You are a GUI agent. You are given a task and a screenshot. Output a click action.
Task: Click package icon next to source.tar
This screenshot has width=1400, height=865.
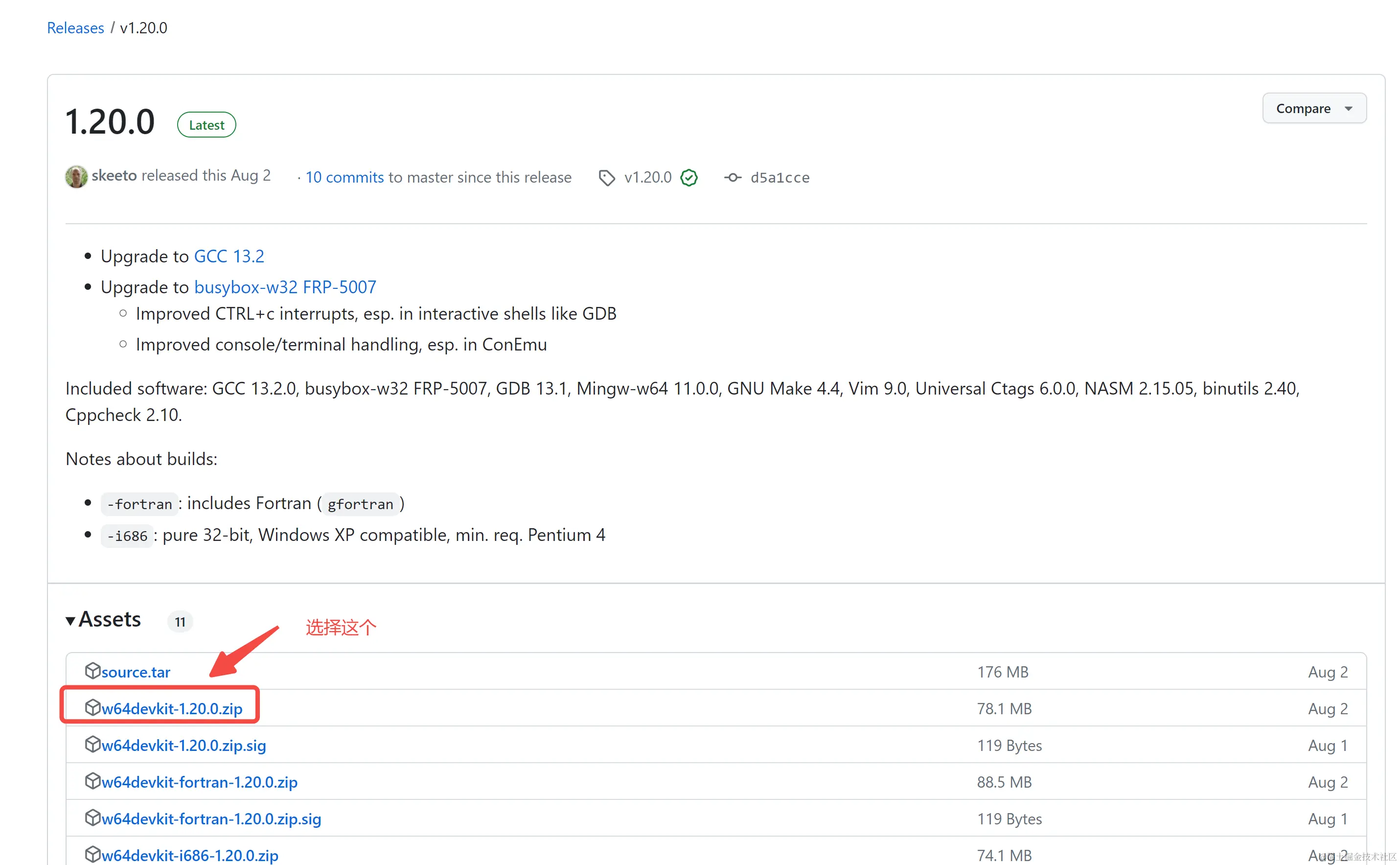[92, 671]
